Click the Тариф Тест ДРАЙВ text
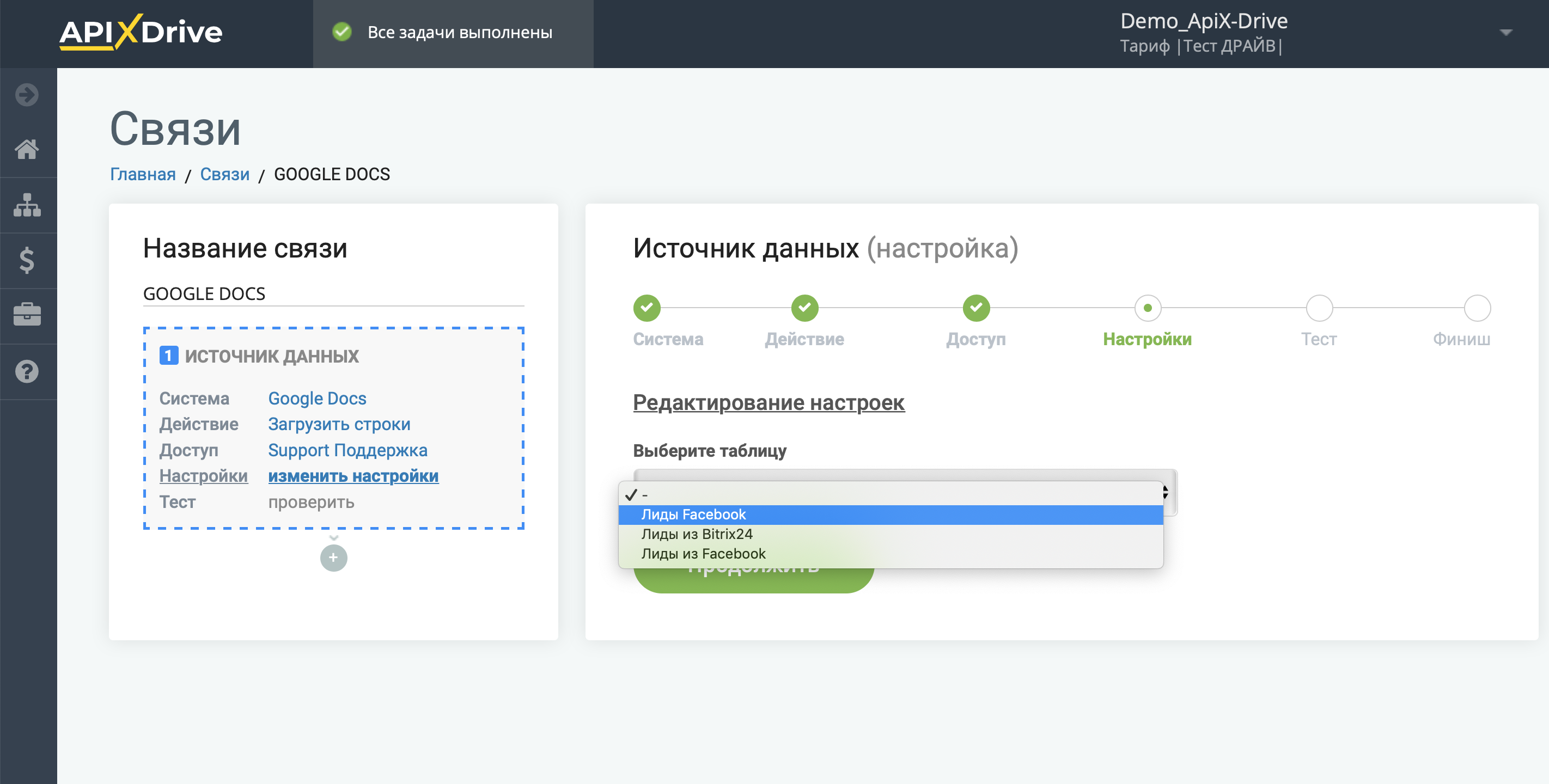Viewport: 1549px width, 784px height. [1201, 46]
